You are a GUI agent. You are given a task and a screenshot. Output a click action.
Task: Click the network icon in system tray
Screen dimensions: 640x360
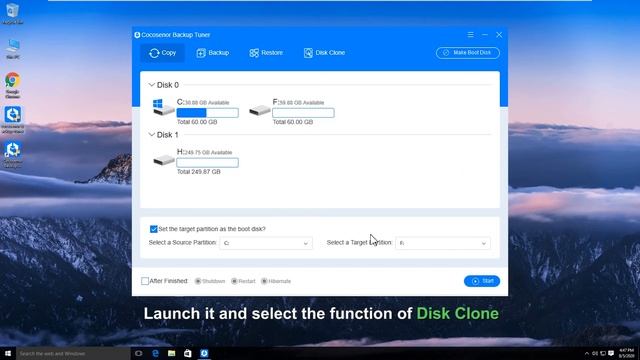603,353
